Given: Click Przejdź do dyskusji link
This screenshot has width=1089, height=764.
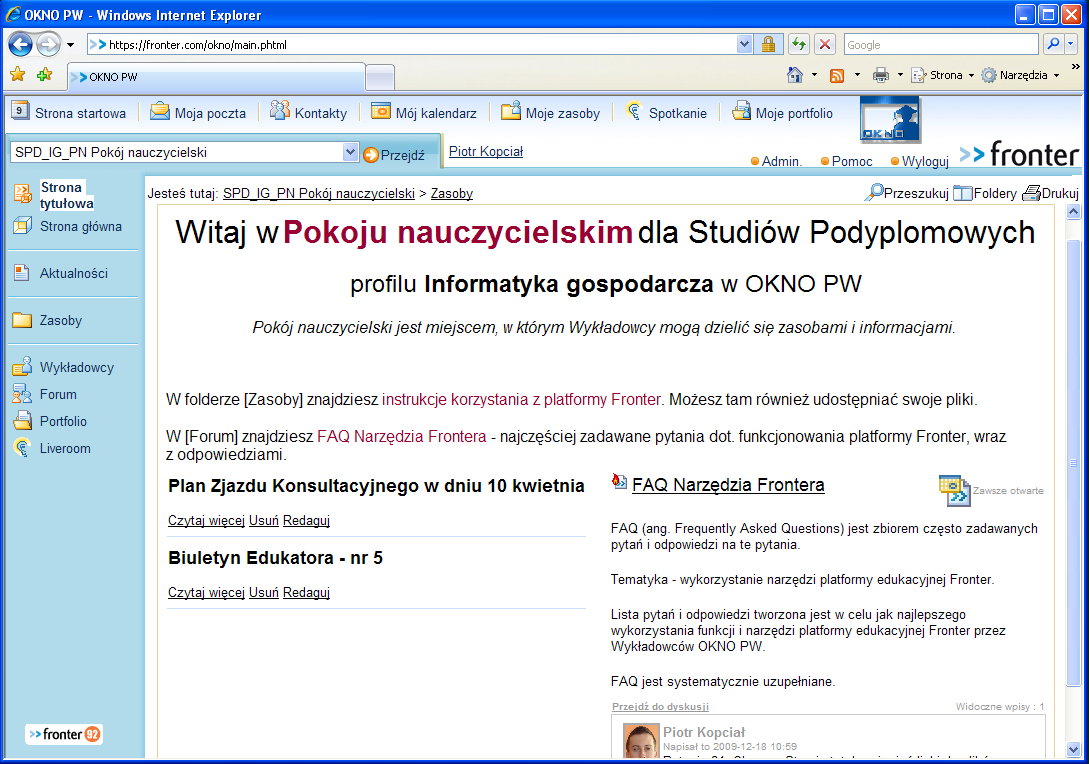Looking at the screenshot, I should (660, 706).
